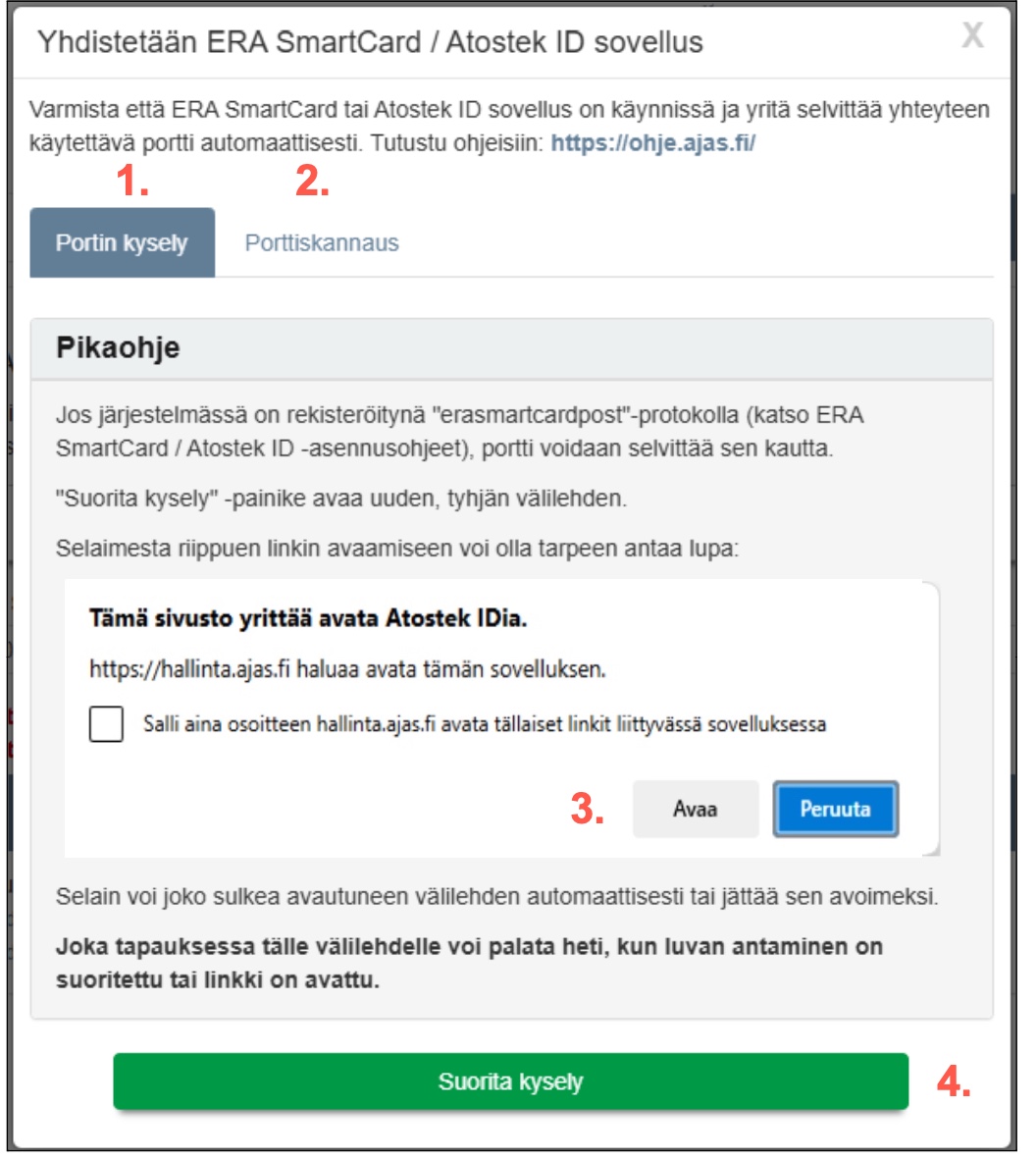Image resolution: width=1036 pixels, height=1160 pixels.
Task: Click the blue Peruuta button
Action: [835, 810]
